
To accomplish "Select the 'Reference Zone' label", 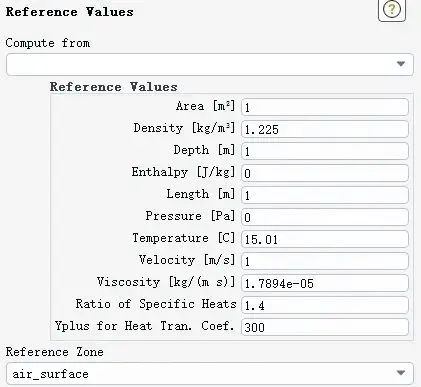I will tap(55, 352).
